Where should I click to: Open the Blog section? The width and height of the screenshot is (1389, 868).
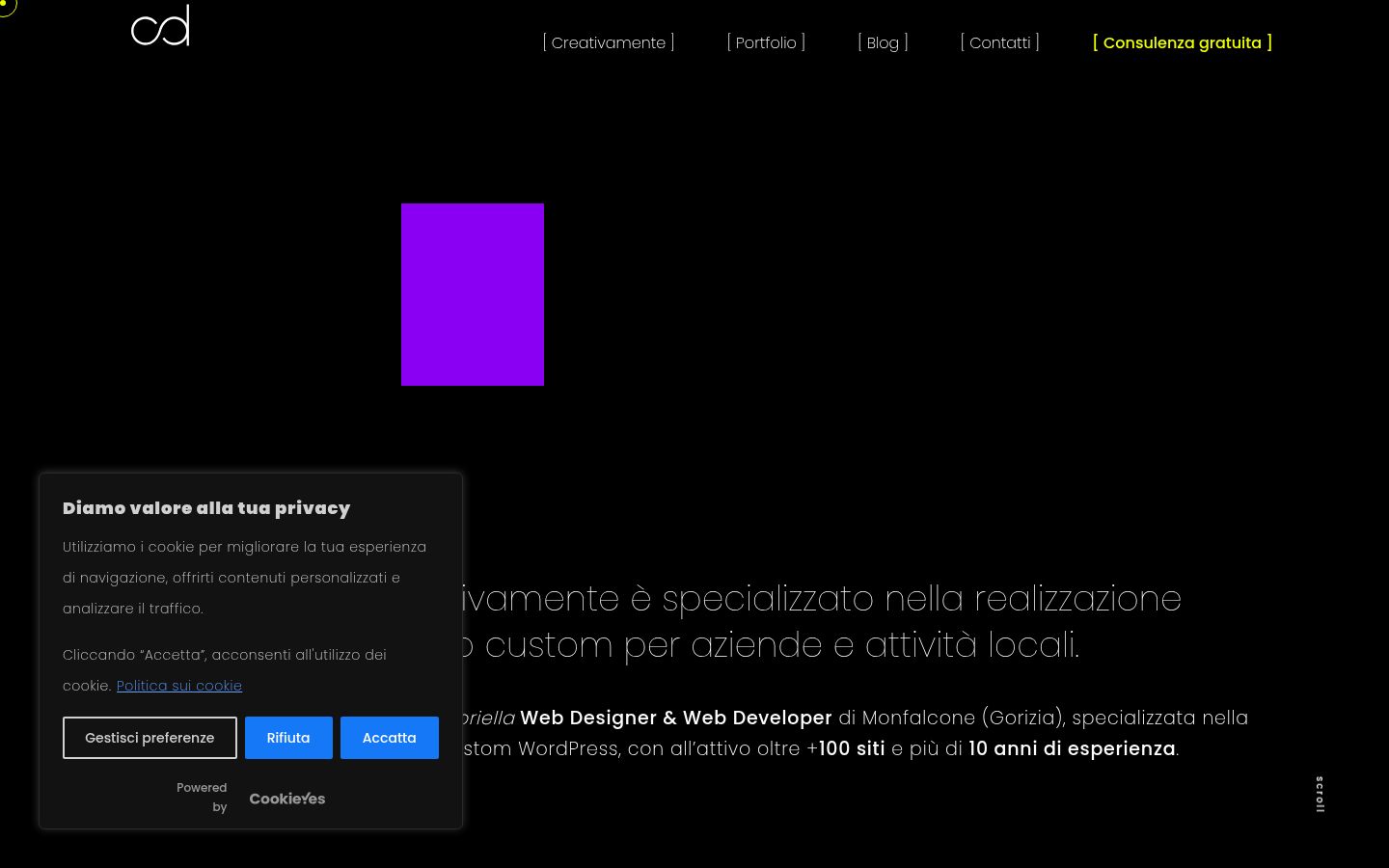[x=883, y=42]
